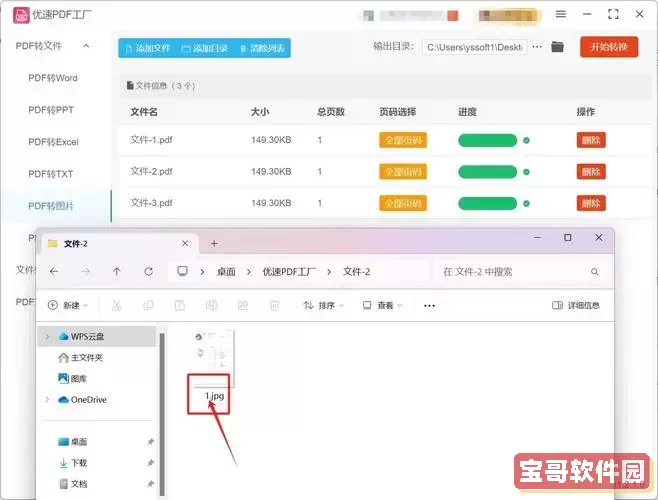Open the 新建 dropdown in Explorer
The image size is (658, 500).
68,305
